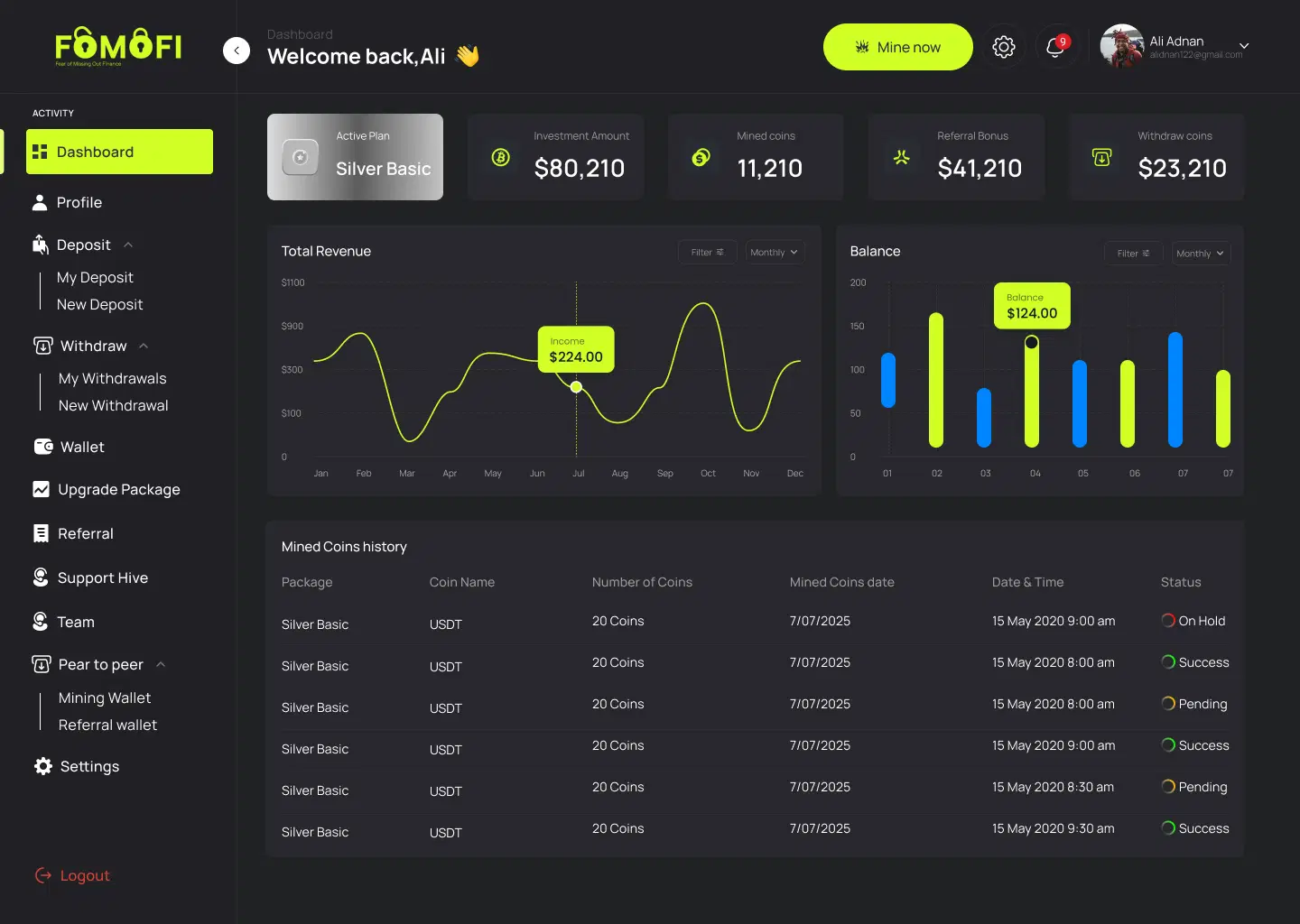Toggle the On Hold status indicator
This screenshot has height=924, width=1300.
tap(1167, 620)
